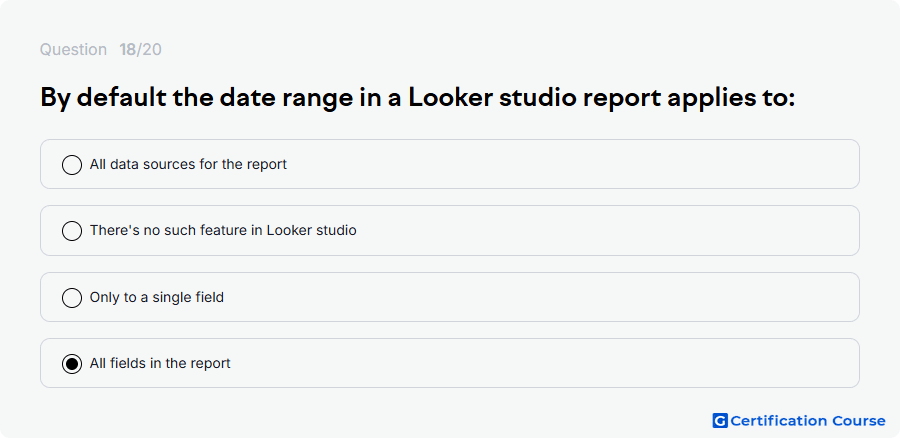This screenshot has height=438, width=900.
Task: Click the /20 total question count
Action: tap(149, 50)
